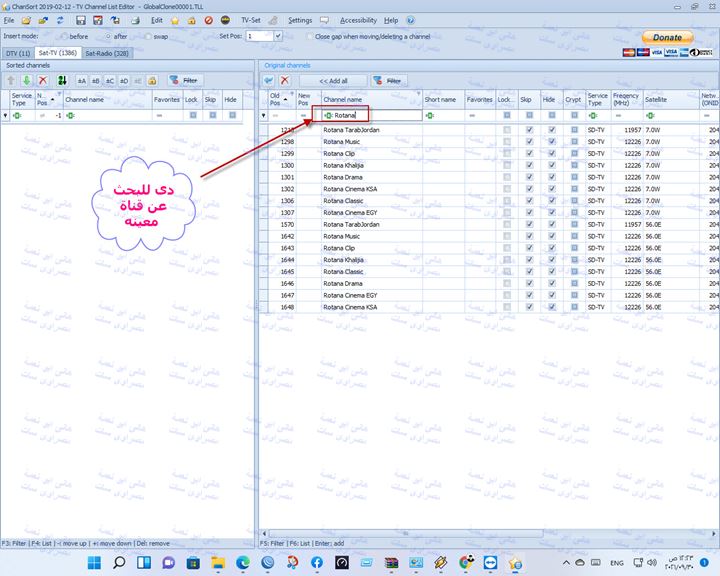Click the print icon in the top toolbar

[x=135, y=20]
